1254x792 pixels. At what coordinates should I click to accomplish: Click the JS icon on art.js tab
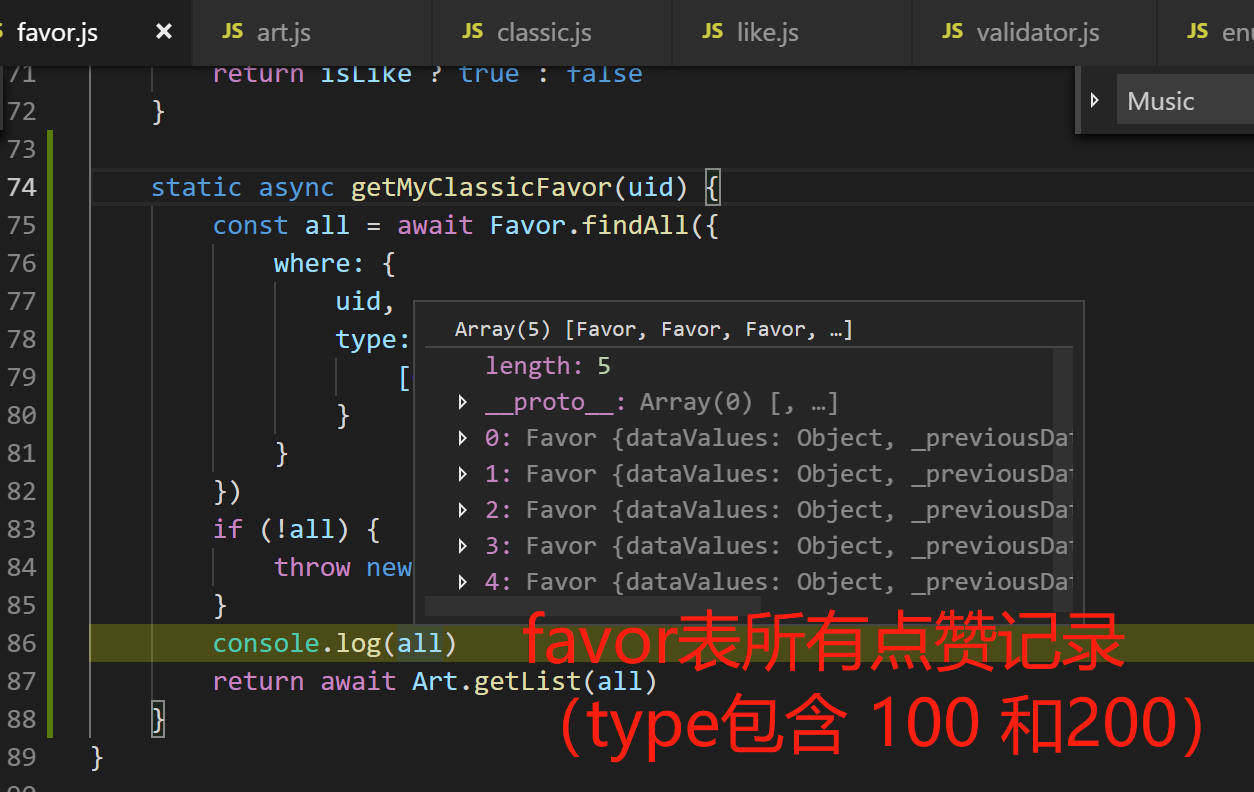pyautogui.click(x=231, y=31)
